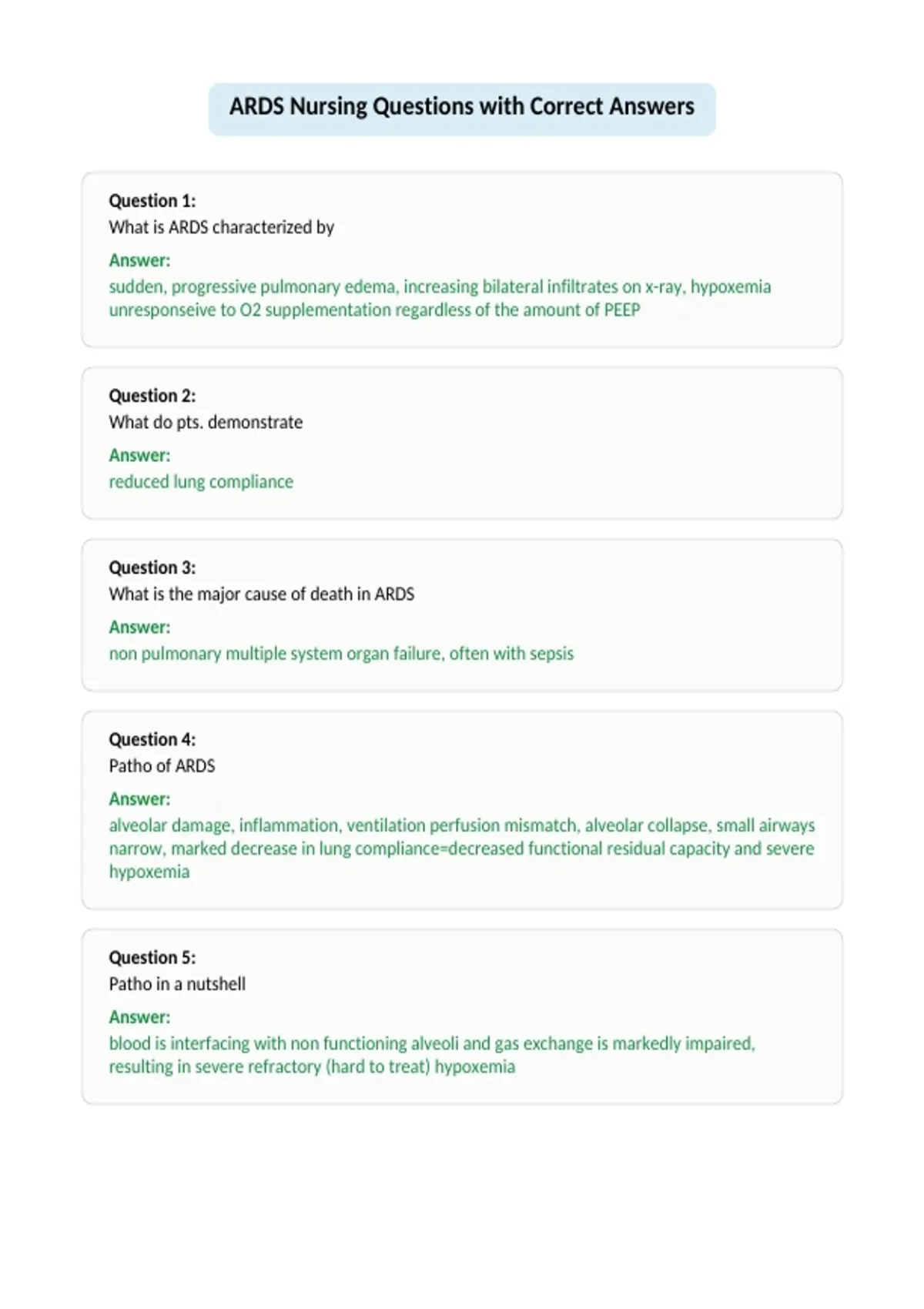The image size is (924, 1309).
Task: Click the green 'Answer:' label under Question 5
Action: pyautogui.click(x=139, y=1016)
